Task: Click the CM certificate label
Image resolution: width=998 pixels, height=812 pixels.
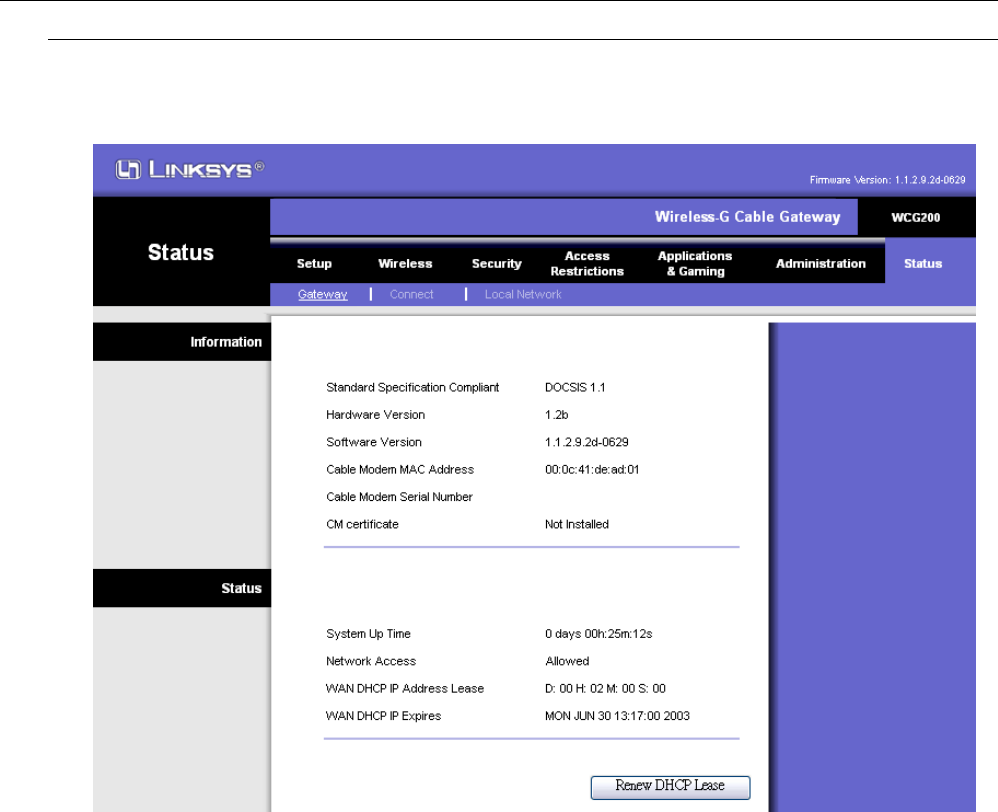Action: (362, 524)
